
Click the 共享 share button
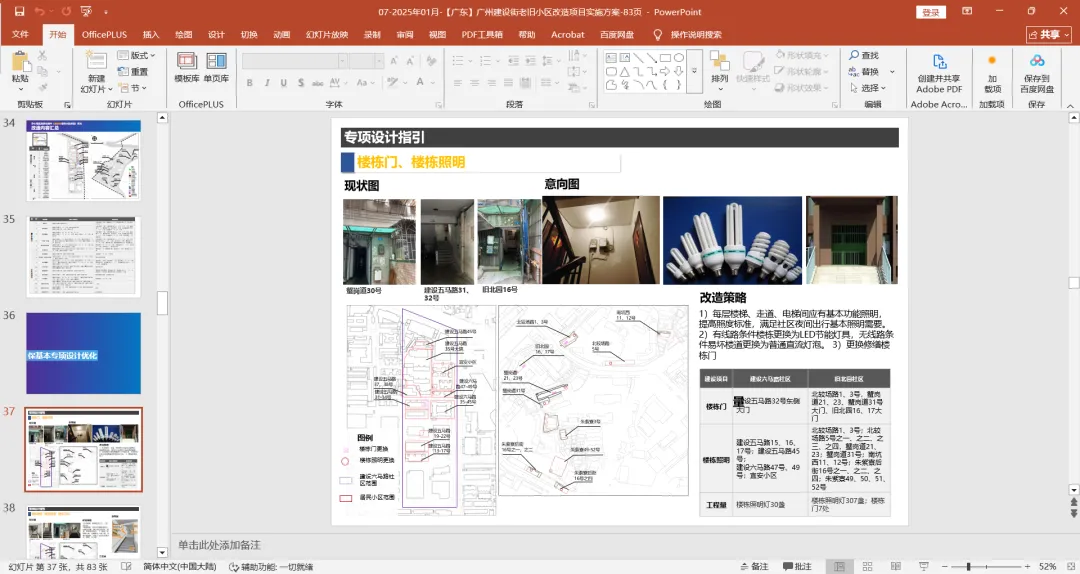tap(1047, 34)
